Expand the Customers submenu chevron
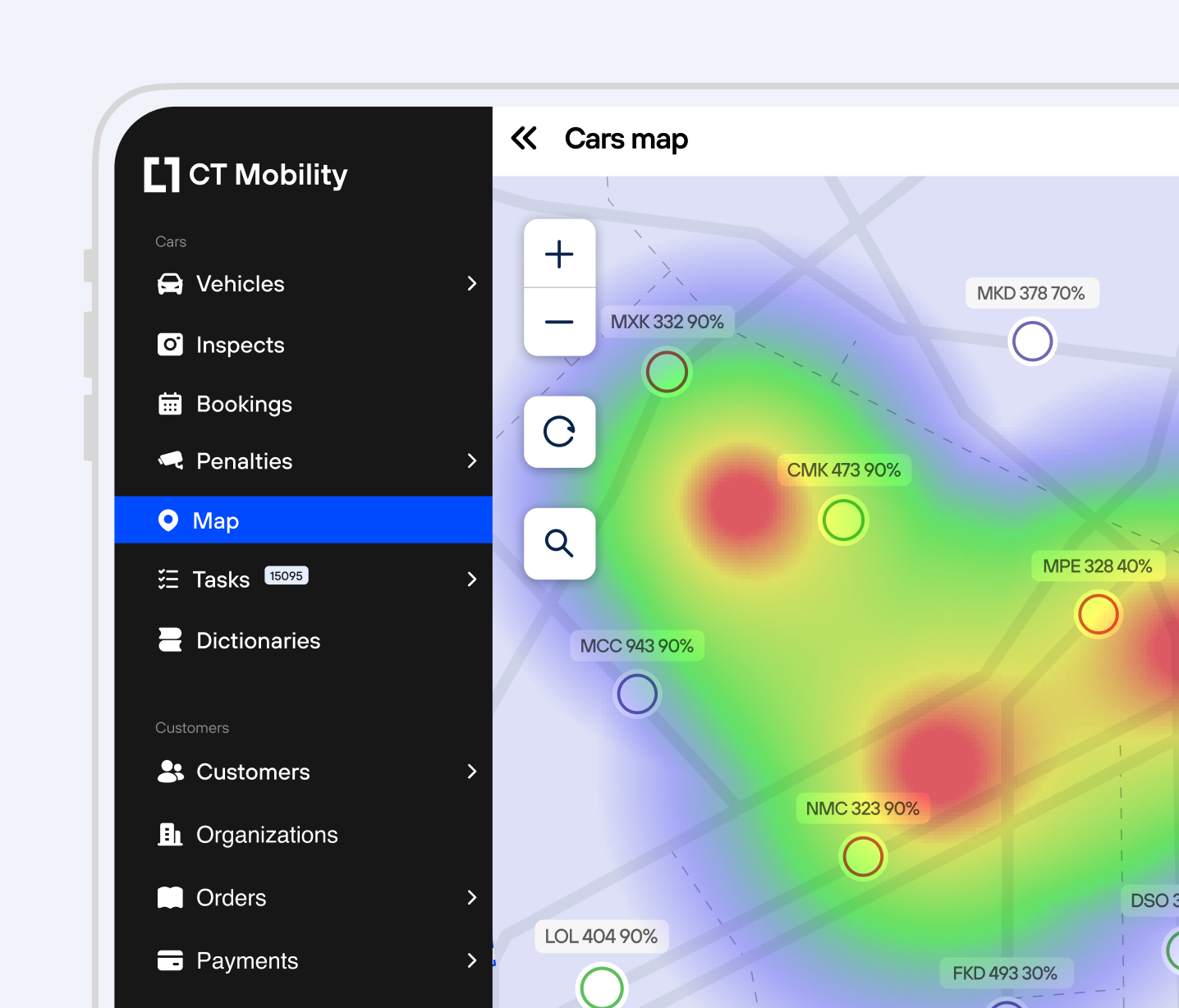The height and width of the screenshot is (1008, 1179). click(x=472, y=772)
